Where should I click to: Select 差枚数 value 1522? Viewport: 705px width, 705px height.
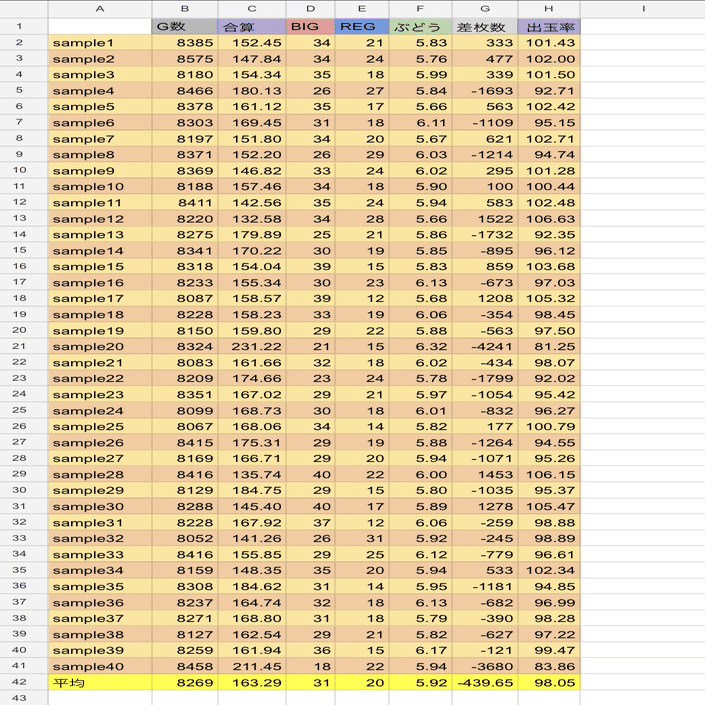[485, 219]
